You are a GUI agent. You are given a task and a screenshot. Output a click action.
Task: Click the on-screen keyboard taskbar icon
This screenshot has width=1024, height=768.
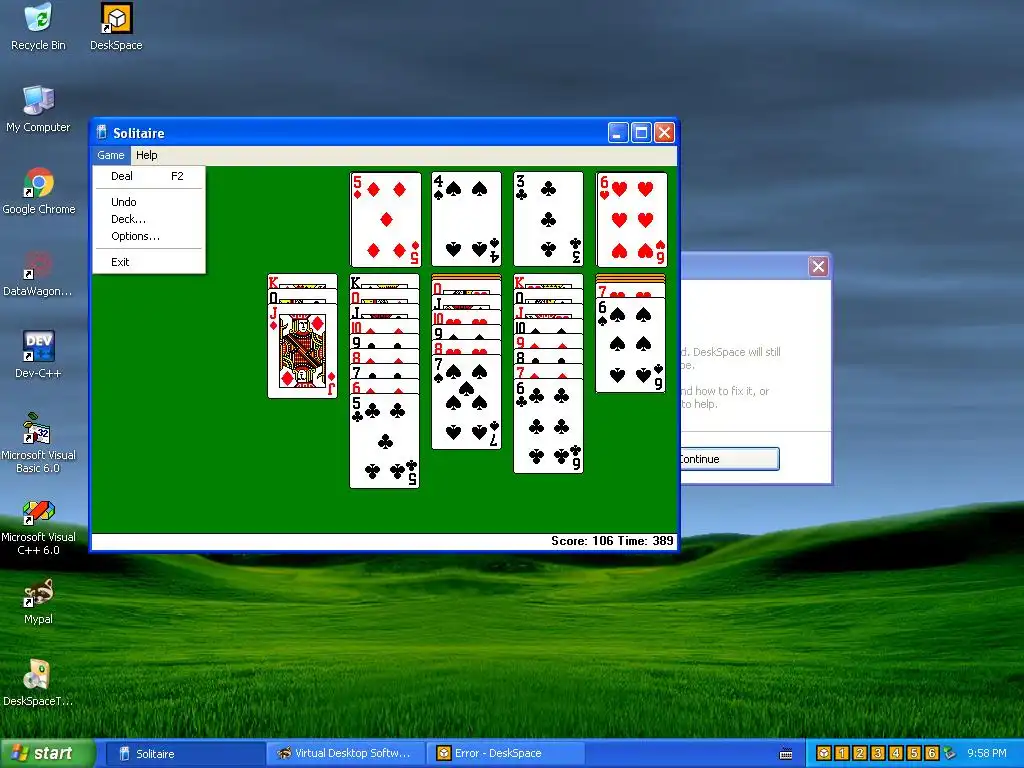[786, 754]
